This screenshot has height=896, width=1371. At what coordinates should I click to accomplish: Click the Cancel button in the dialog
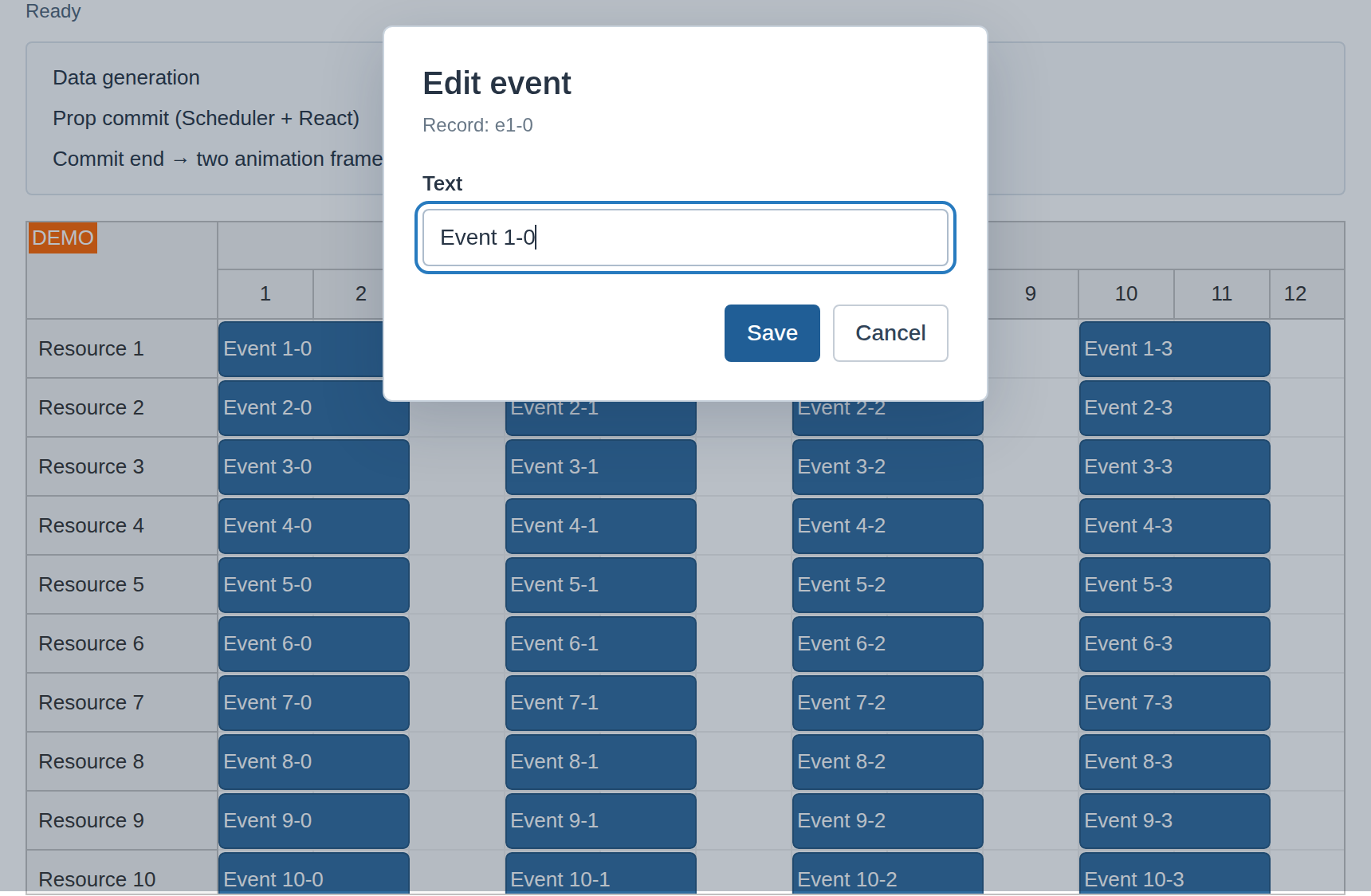890,333
